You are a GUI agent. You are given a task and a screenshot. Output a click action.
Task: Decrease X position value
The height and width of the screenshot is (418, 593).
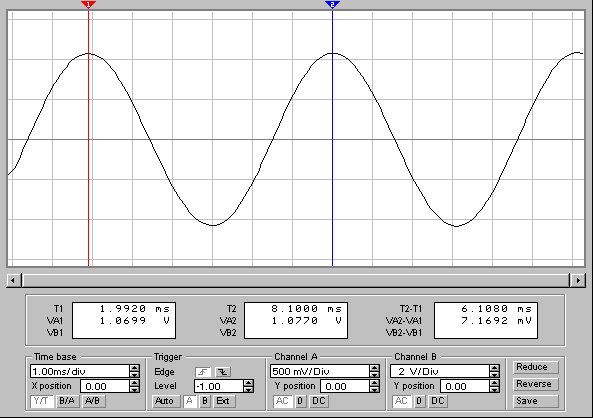[x=134, y=389]
